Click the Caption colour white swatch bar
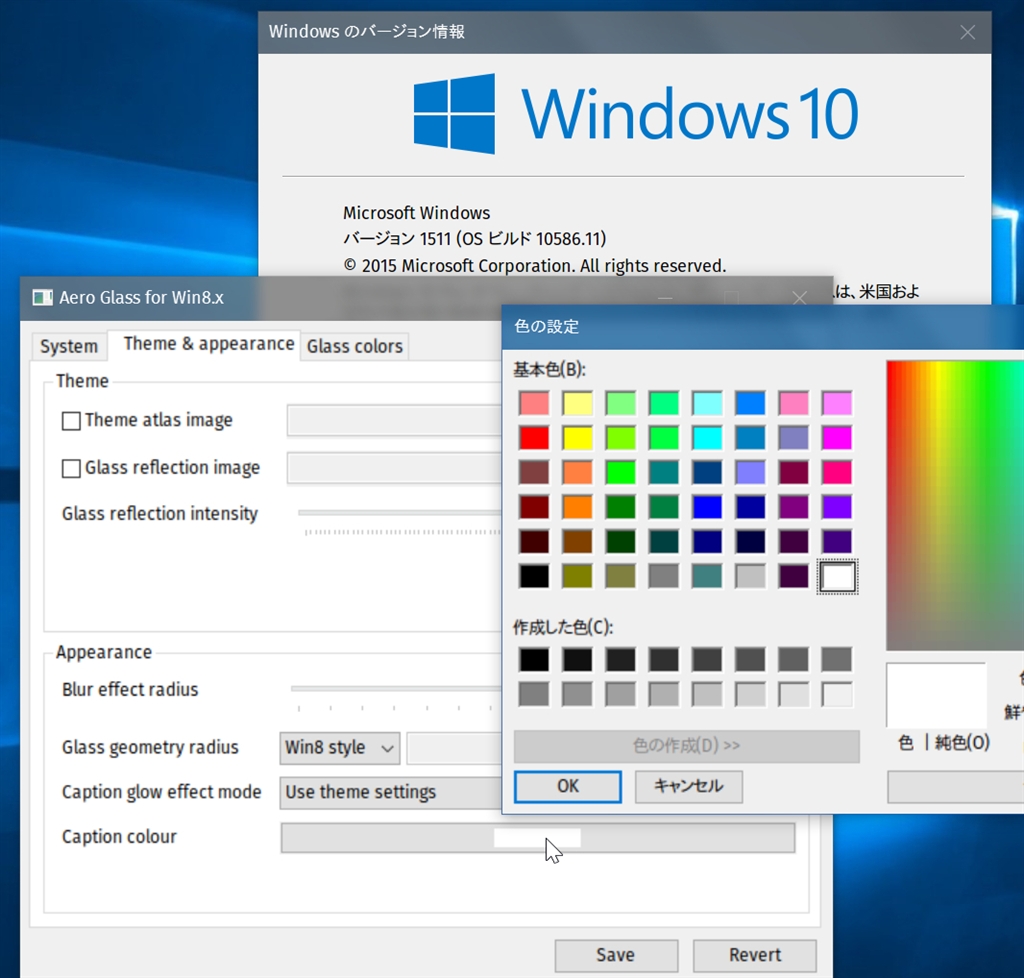Image resolution: width=1024 pixels, height=978 pixels. coord(537,838)
